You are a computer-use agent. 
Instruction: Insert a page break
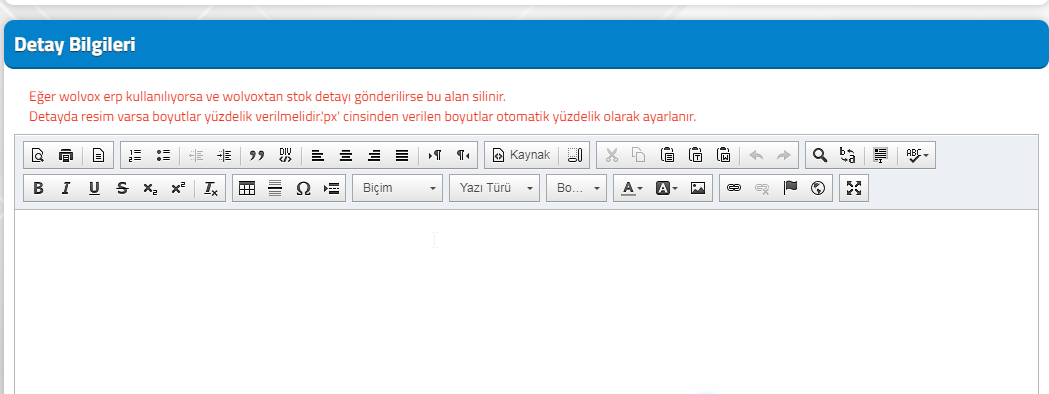click(331, 189)
